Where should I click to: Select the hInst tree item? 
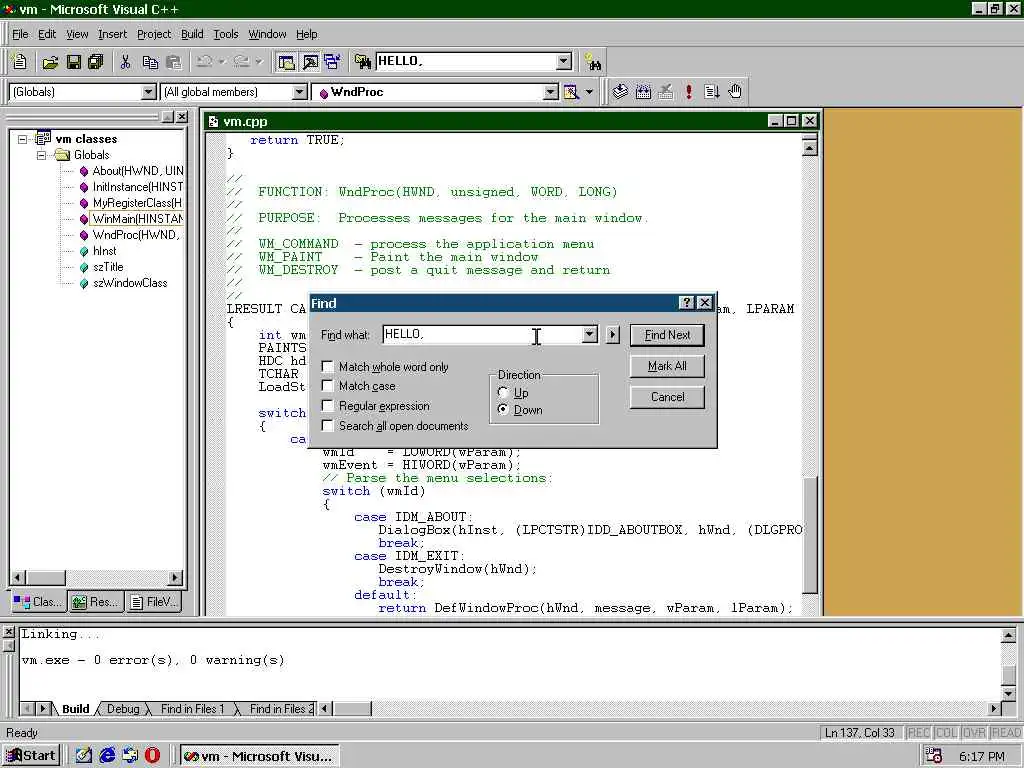104,251
